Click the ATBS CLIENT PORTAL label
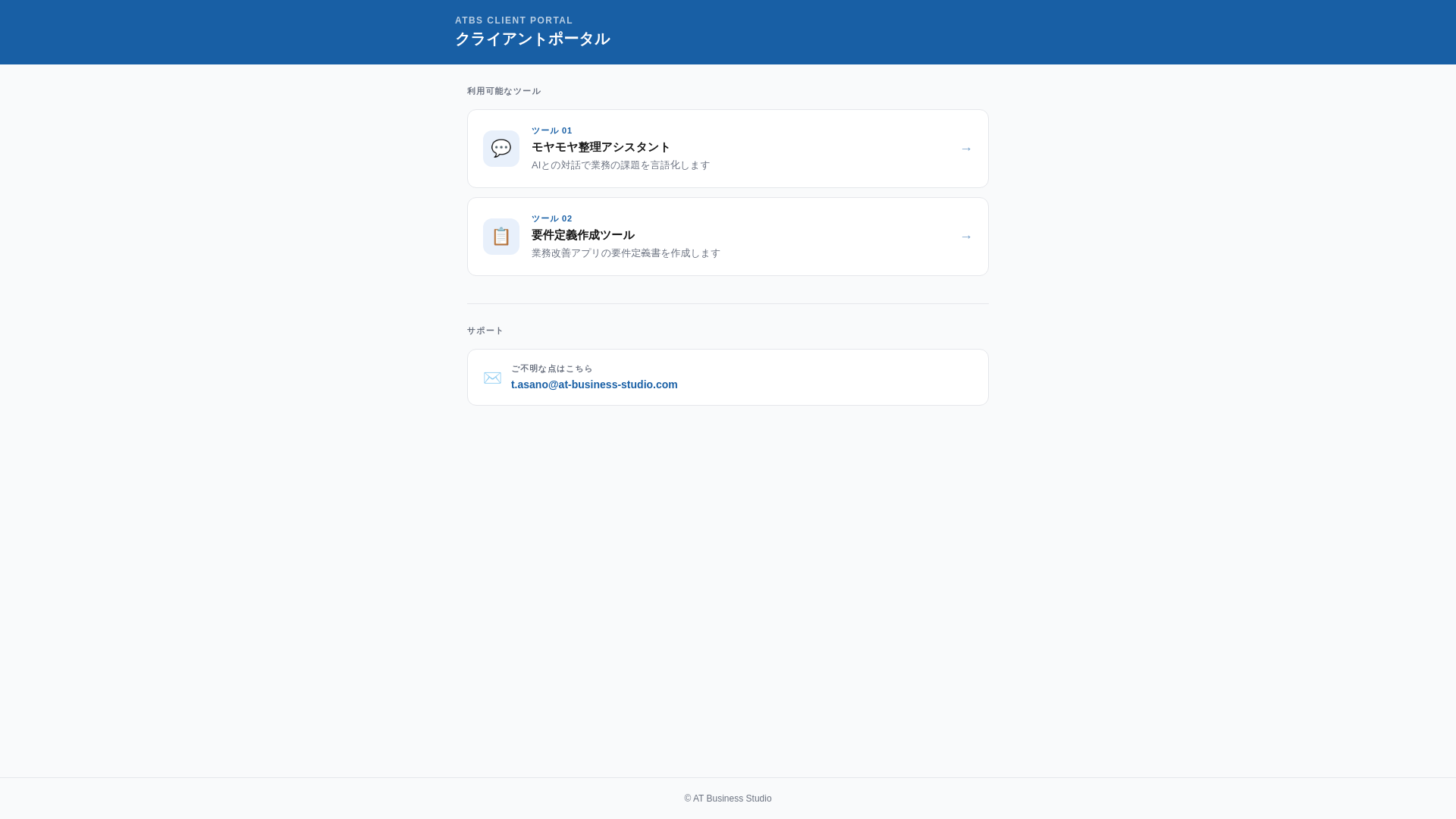Image resolution: width=1456 pixels, height=819 pixels. click(x=514, y=20)
